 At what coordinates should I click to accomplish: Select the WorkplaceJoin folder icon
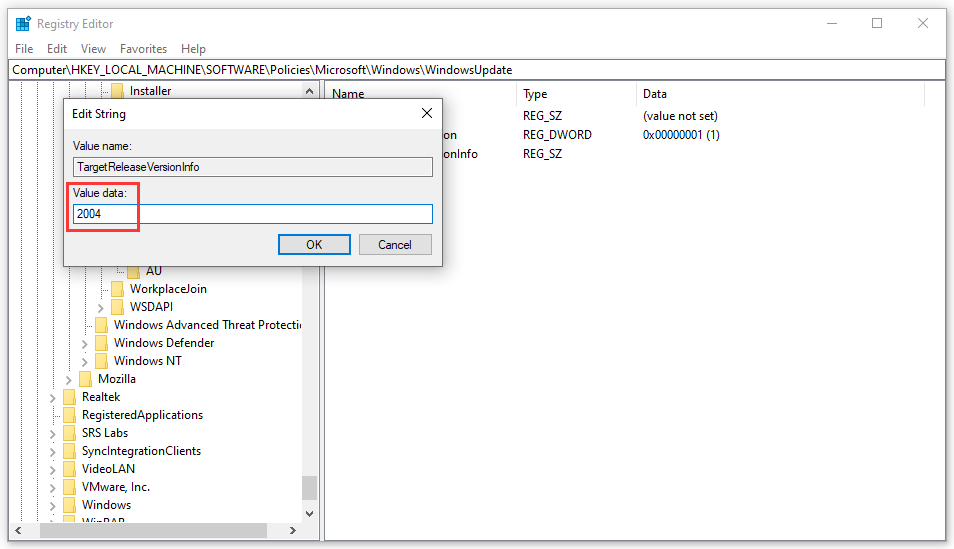[118, 288]
